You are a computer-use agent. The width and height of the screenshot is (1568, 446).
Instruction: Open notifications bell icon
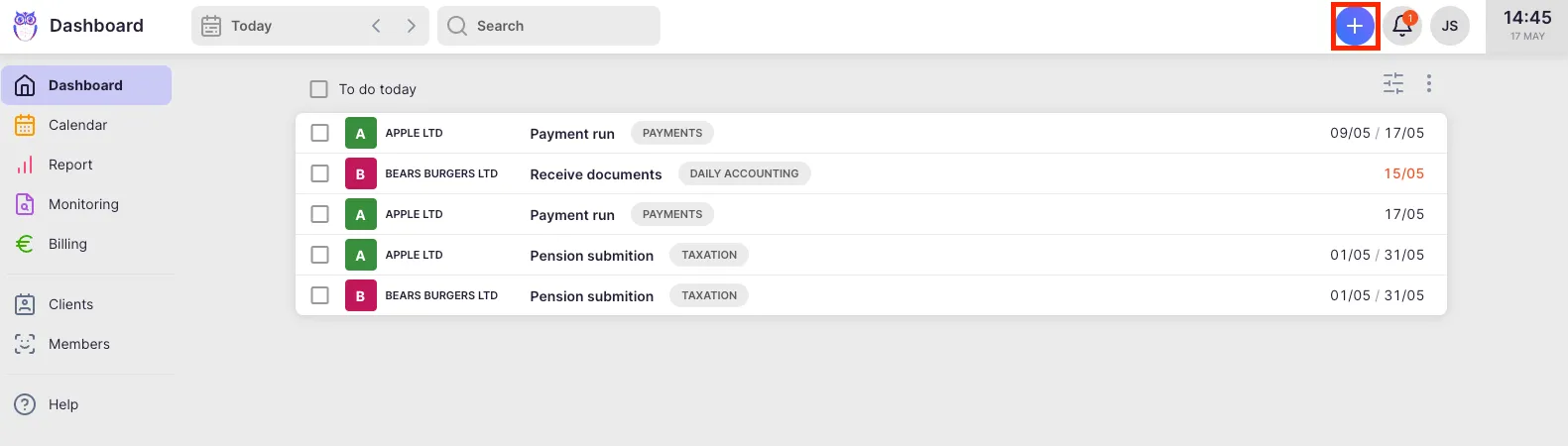pos(1402,26)
